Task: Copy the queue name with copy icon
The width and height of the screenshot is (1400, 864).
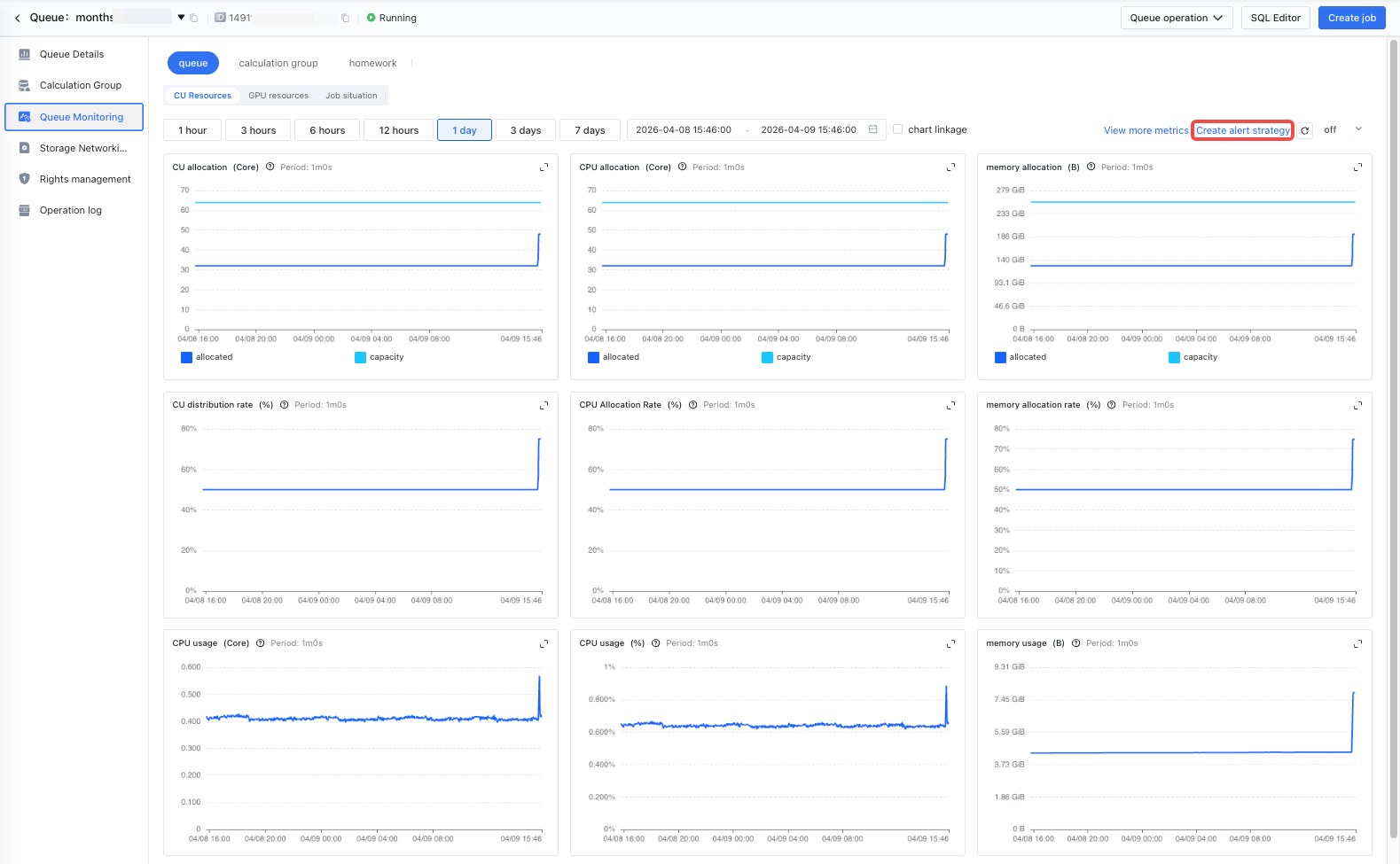Action: pyautogui.click(x=194, y=18)
